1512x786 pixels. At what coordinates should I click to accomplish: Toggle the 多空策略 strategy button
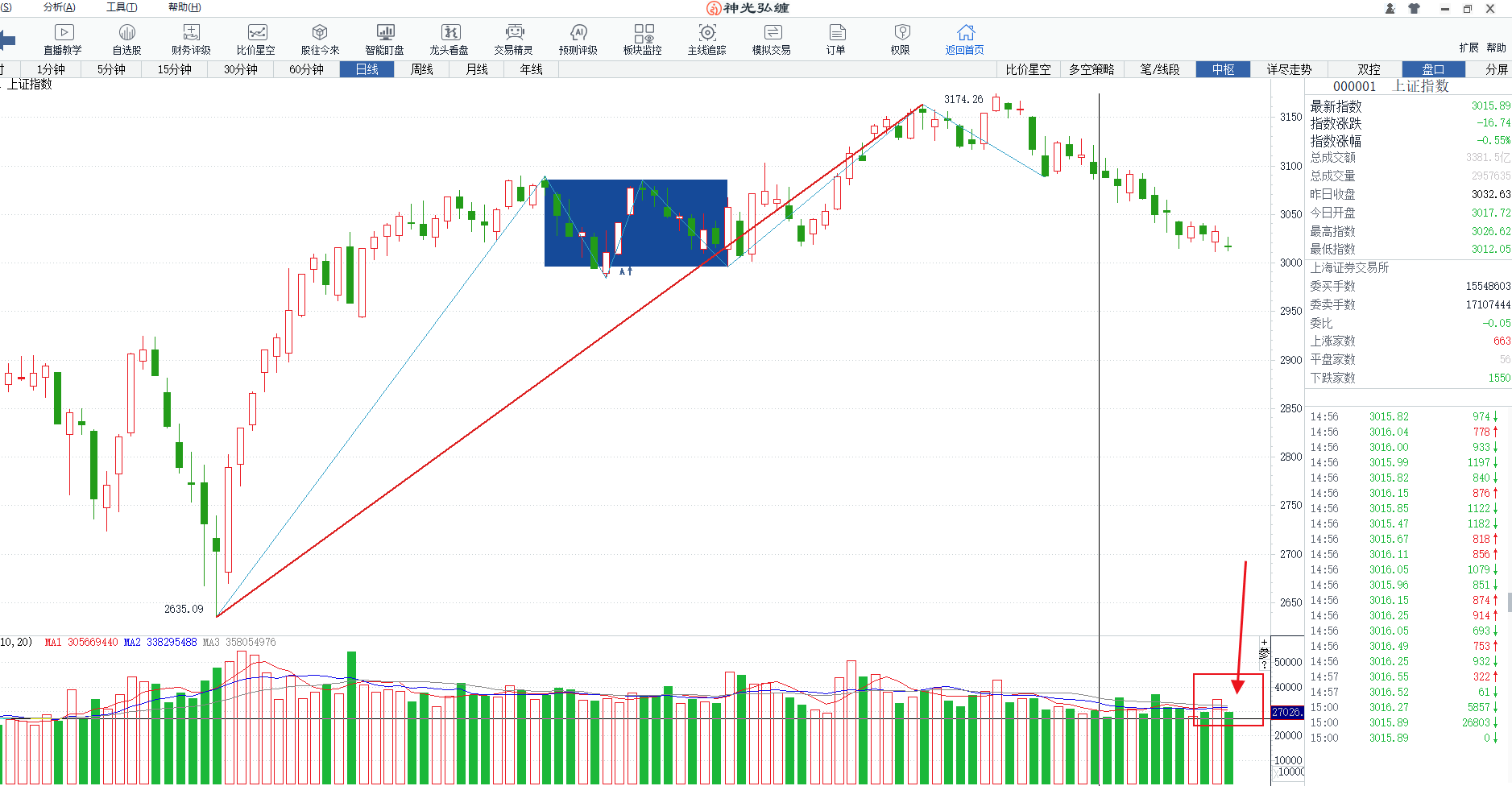point(1092,69)
